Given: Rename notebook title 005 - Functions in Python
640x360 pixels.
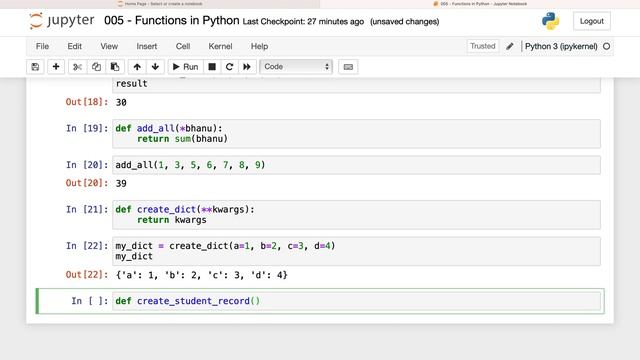Looking at the screenshot, I should [x=171, y=20].
